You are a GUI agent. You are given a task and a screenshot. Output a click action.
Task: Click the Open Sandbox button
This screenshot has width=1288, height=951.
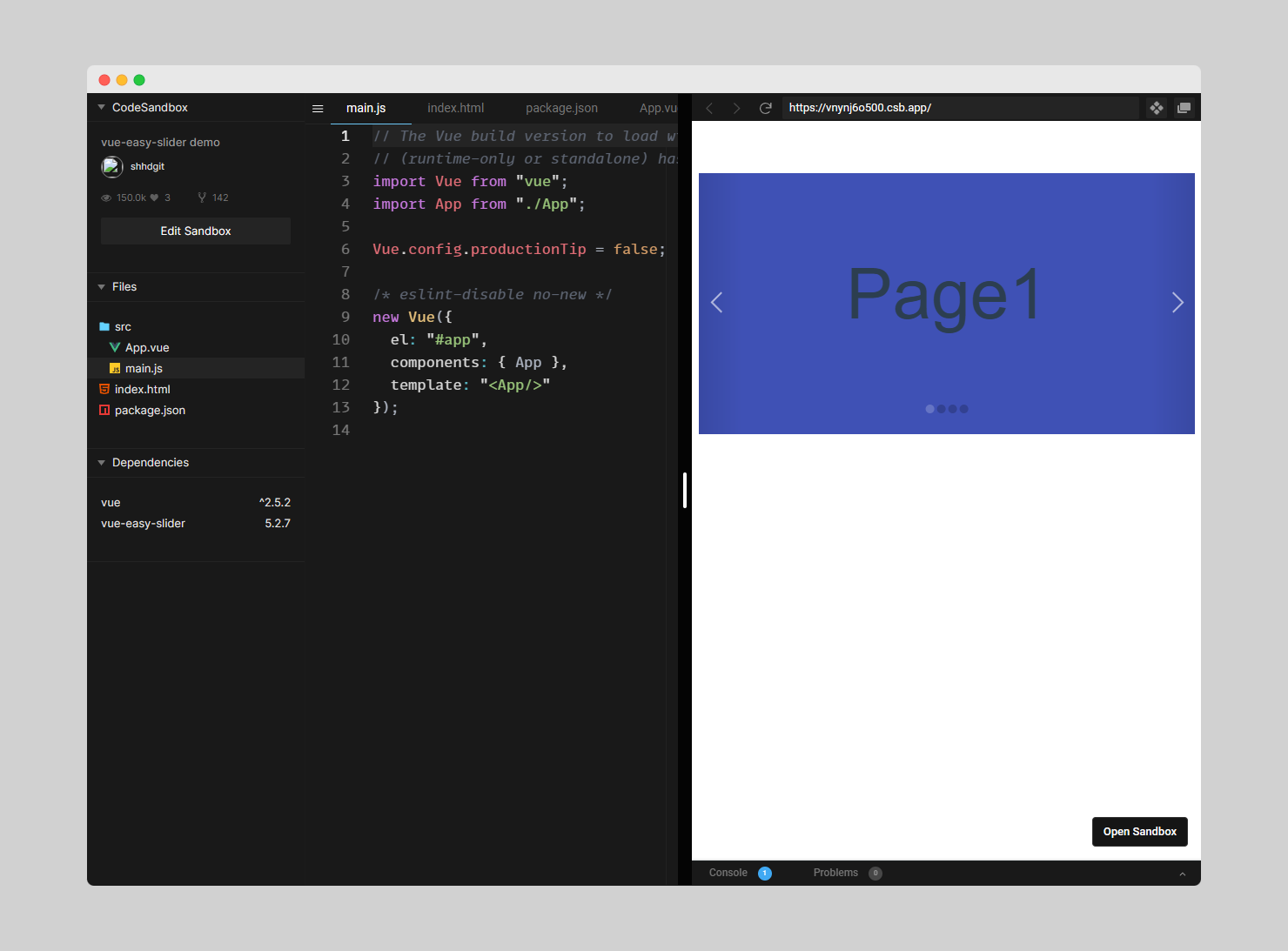[1139, 832]
